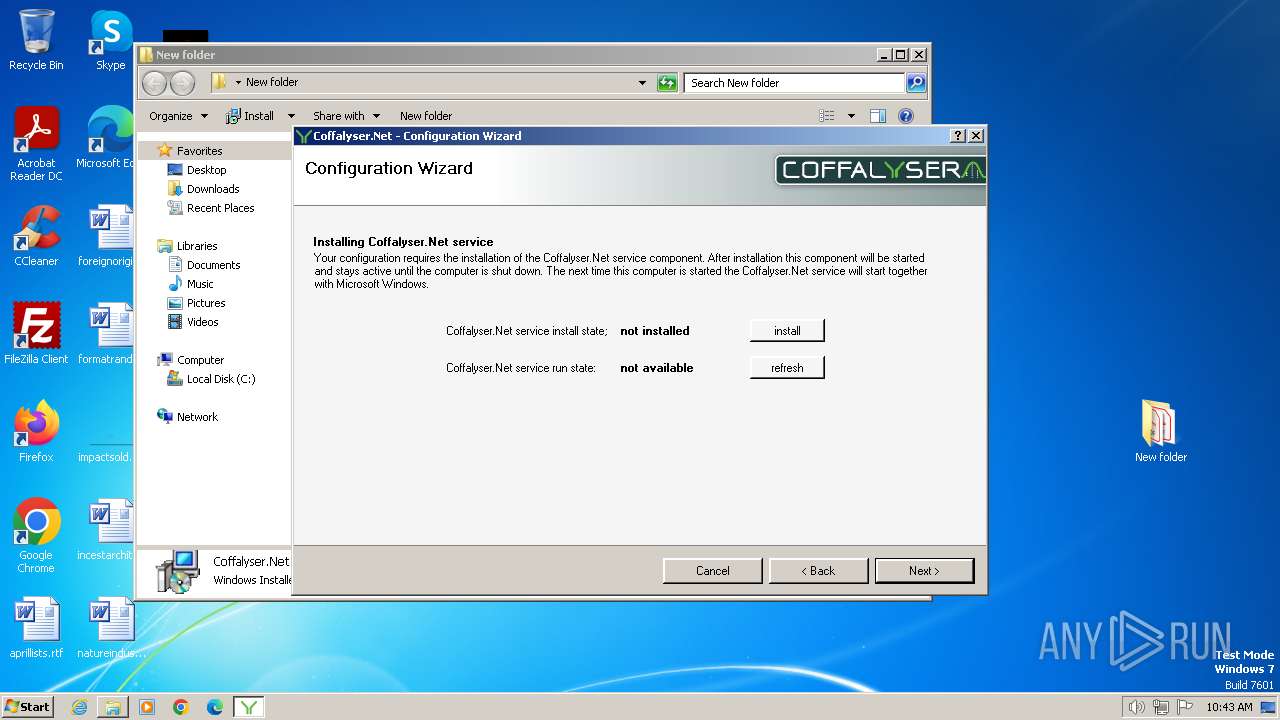Click New folder toolbar button in Explorer
The width and height of the screenshot is (1280, 720).
(426, 116)
